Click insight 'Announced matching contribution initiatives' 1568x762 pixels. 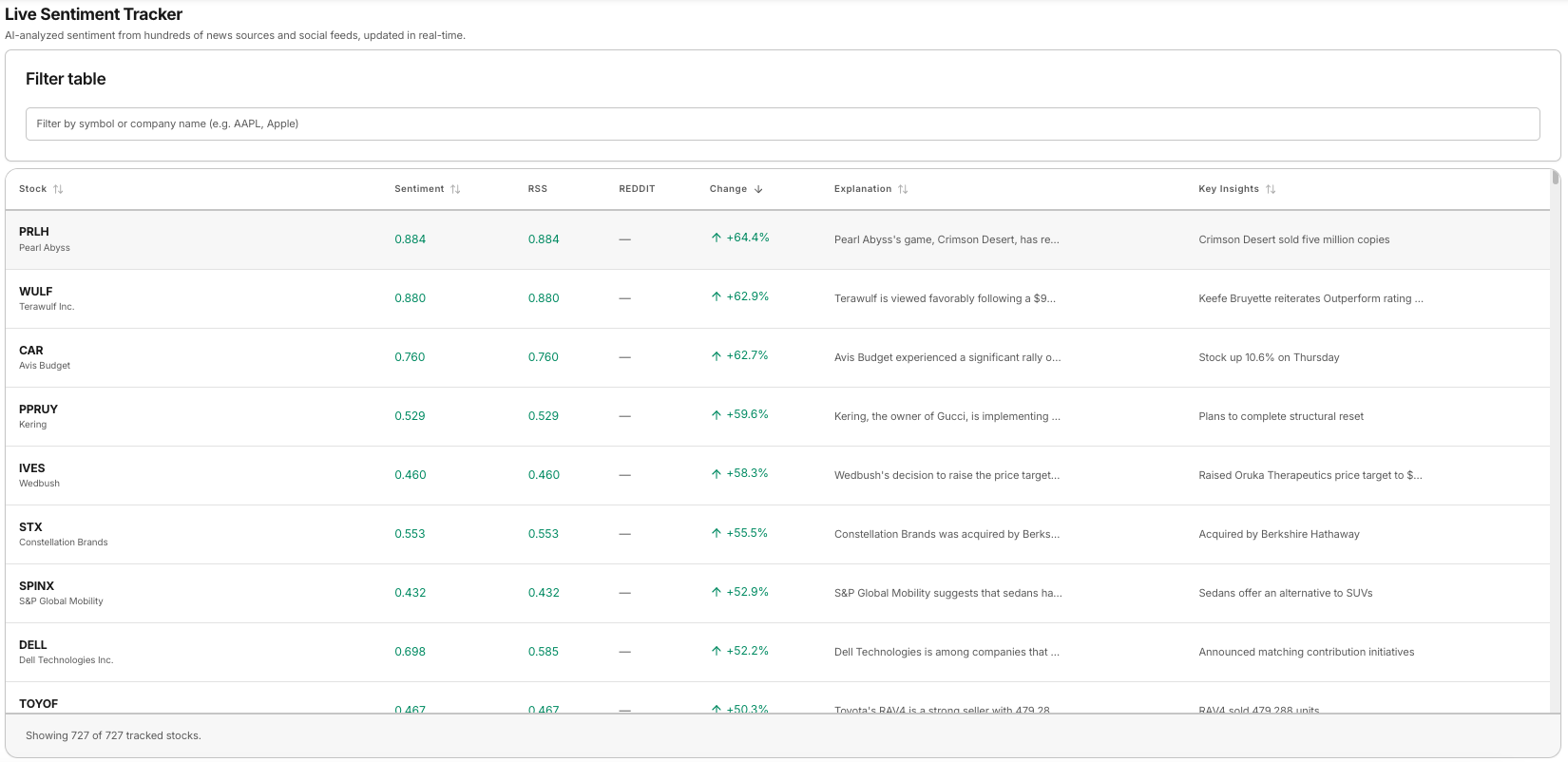pos(1307,652)
